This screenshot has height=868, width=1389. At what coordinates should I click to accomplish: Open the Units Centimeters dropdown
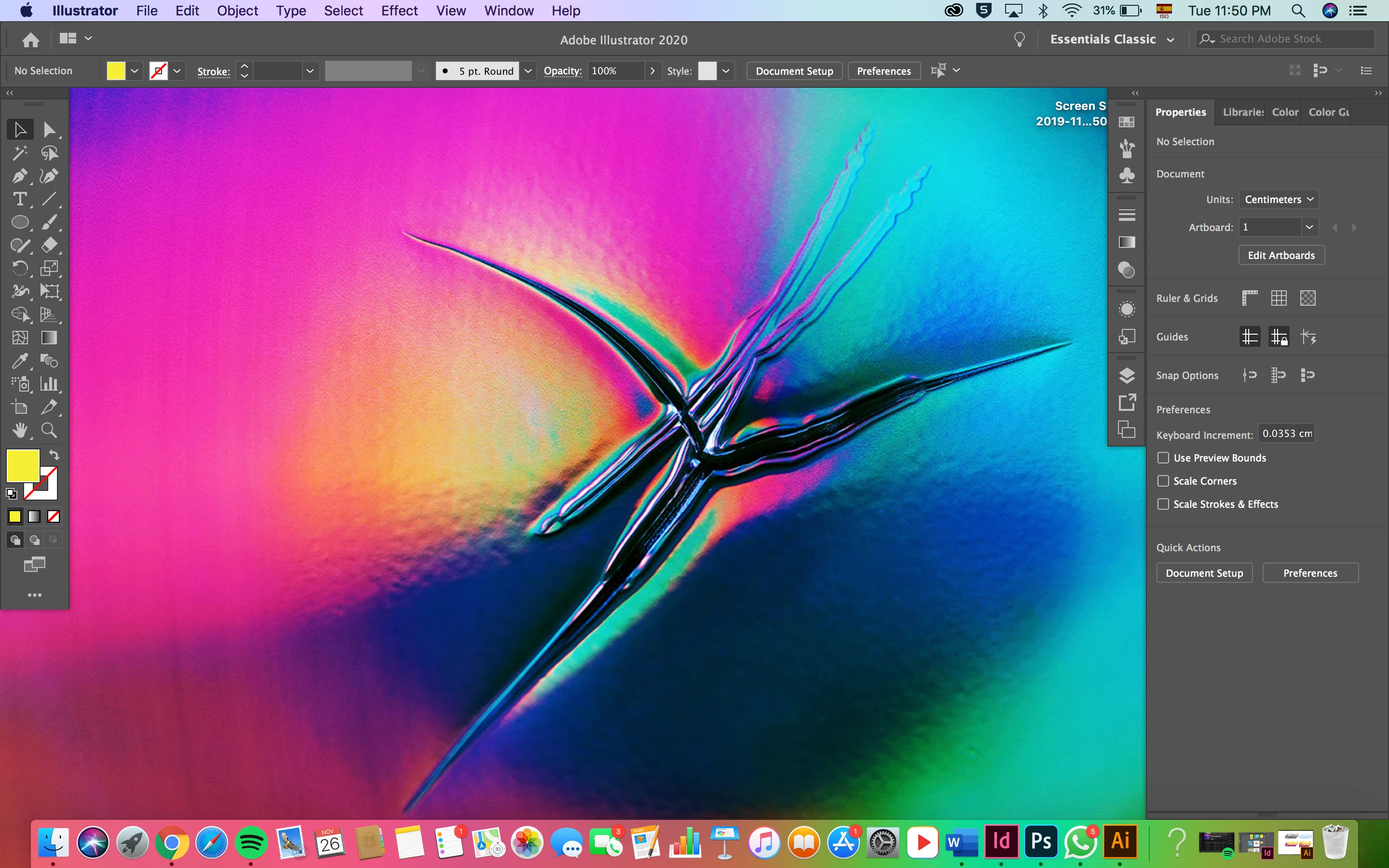pyautogui.click(x=1278, y=199)
